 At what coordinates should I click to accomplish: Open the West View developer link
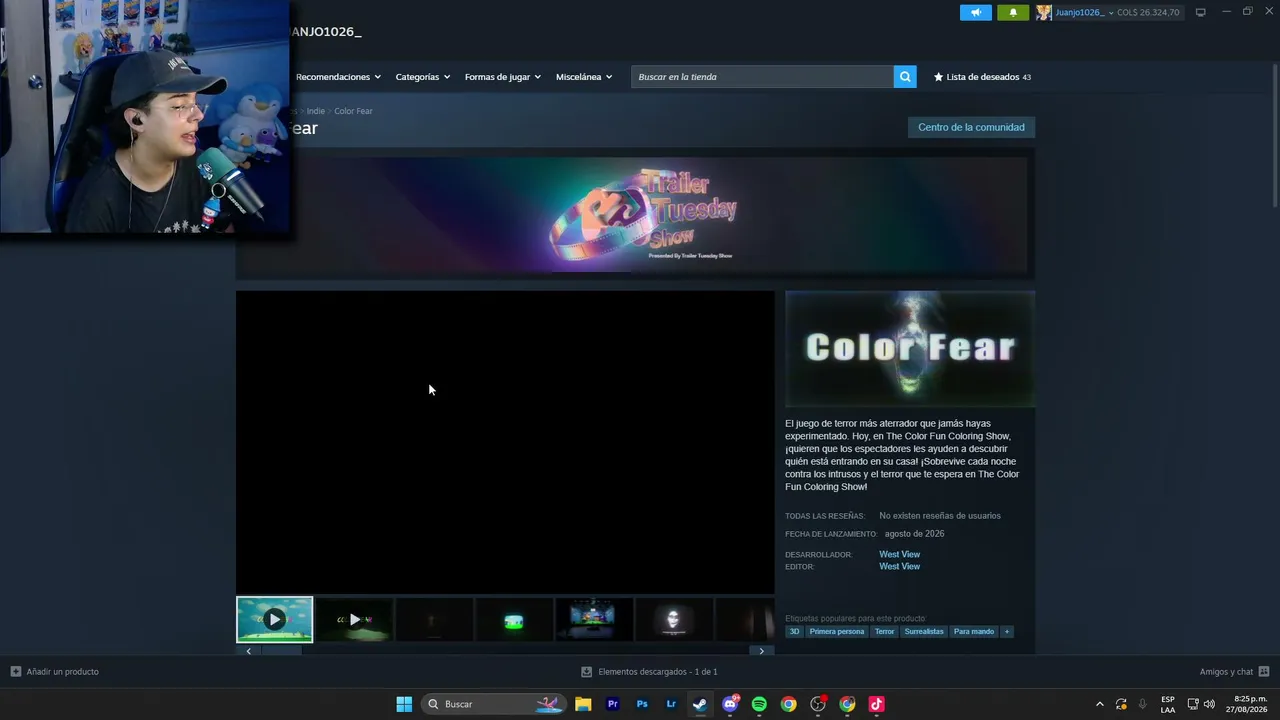(899, 554)
